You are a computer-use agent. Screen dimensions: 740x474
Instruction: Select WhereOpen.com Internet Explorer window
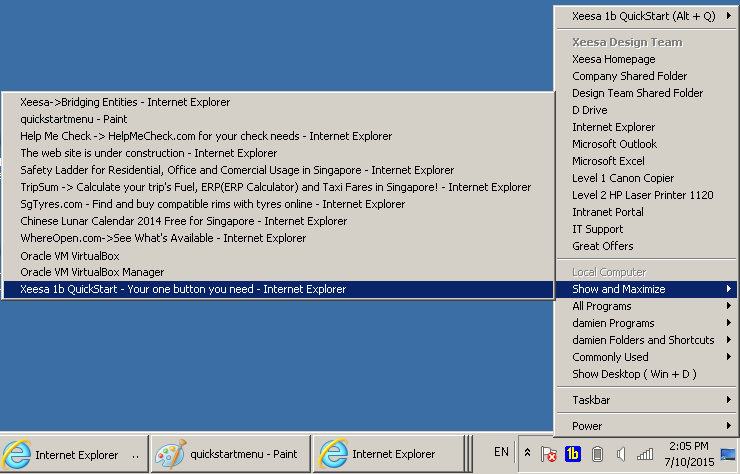coord(278,238)
